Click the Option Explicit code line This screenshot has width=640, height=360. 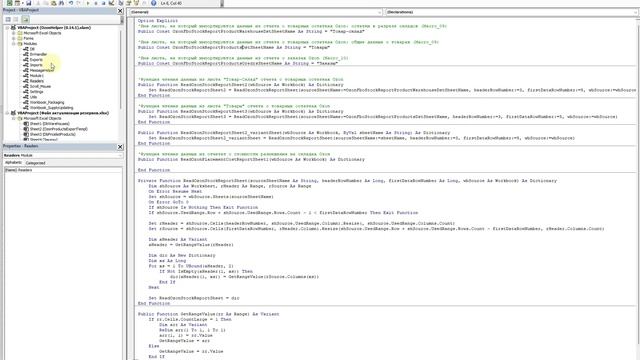pos(158,20)
